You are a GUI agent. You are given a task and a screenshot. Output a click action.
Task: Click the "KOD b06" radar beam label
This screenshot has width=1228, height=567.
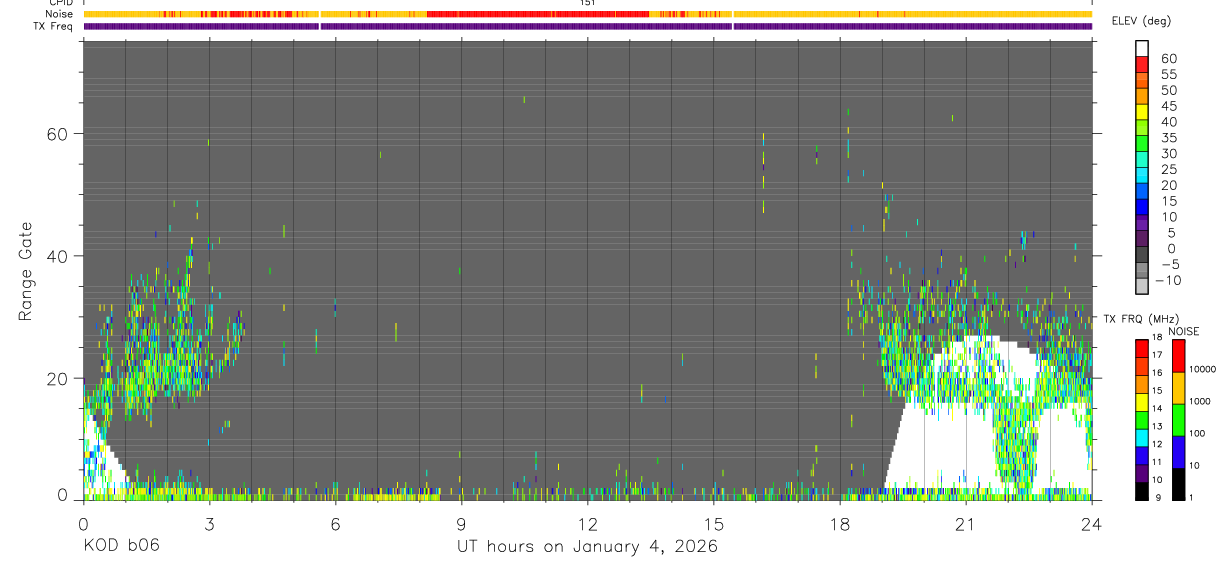tap(121, 547)
